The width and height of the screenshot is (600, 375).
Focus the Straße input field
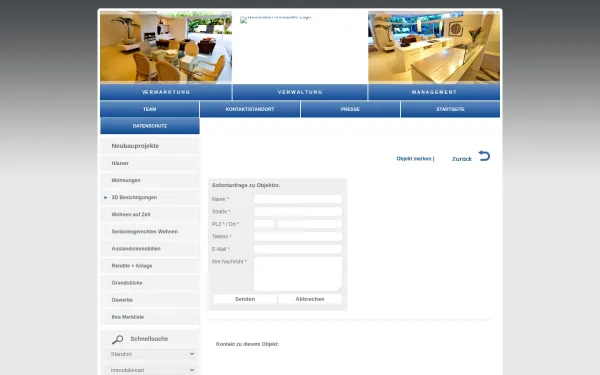click(298, 212)
